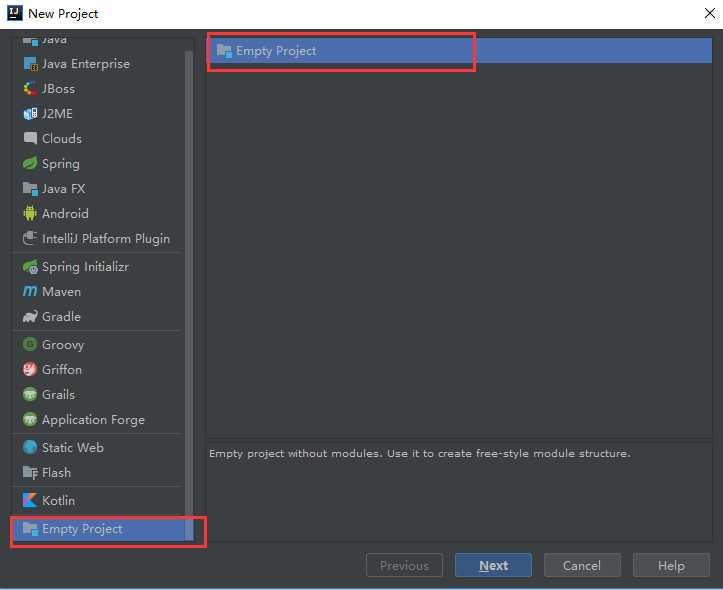This screenshot has height=590, width=723.
Task: Click the Java Enterprise icon
Action: point(30,64)
